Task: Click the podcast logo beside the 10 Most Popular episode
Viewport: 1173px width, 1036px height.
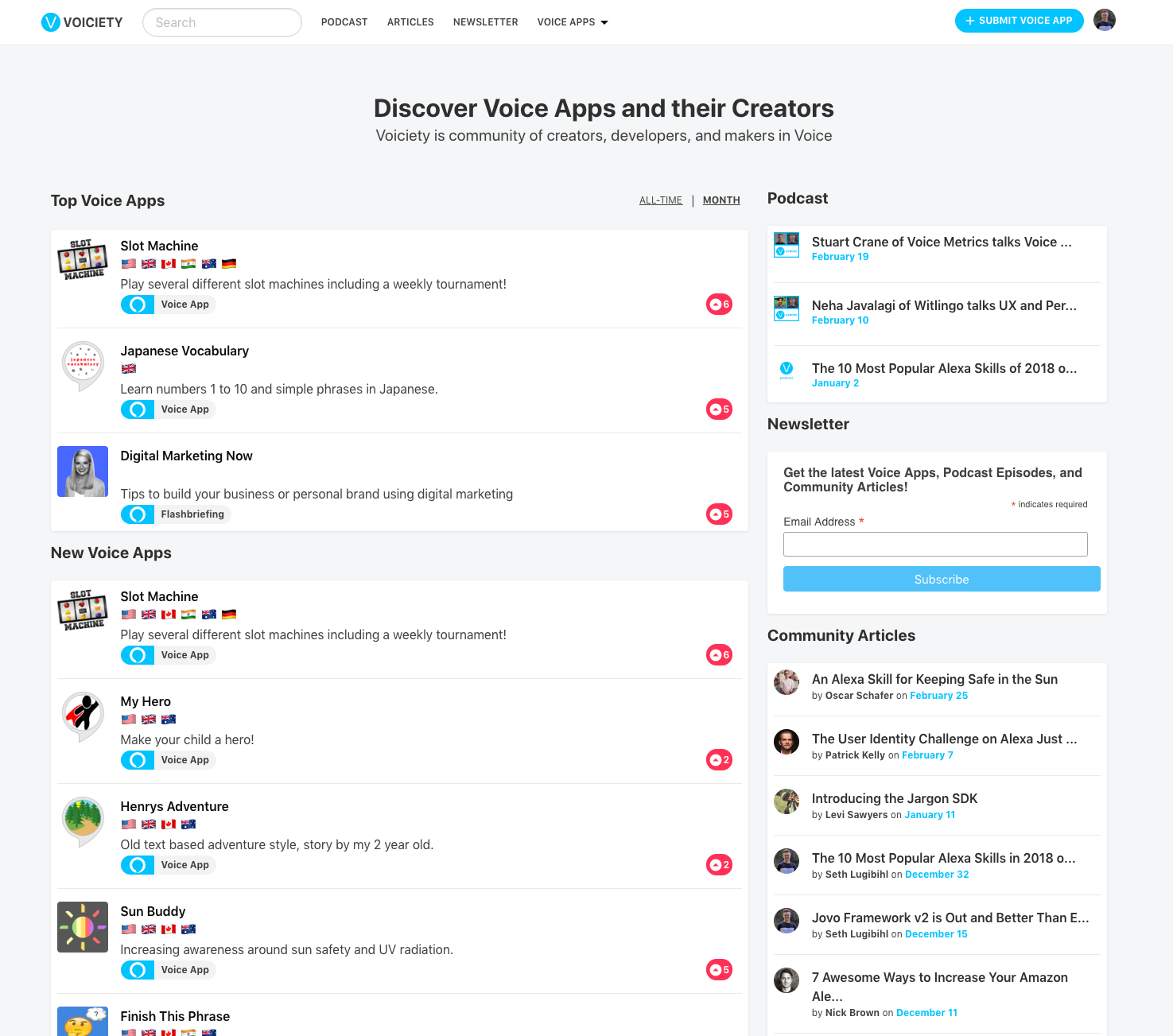Action: pos(787,371)
